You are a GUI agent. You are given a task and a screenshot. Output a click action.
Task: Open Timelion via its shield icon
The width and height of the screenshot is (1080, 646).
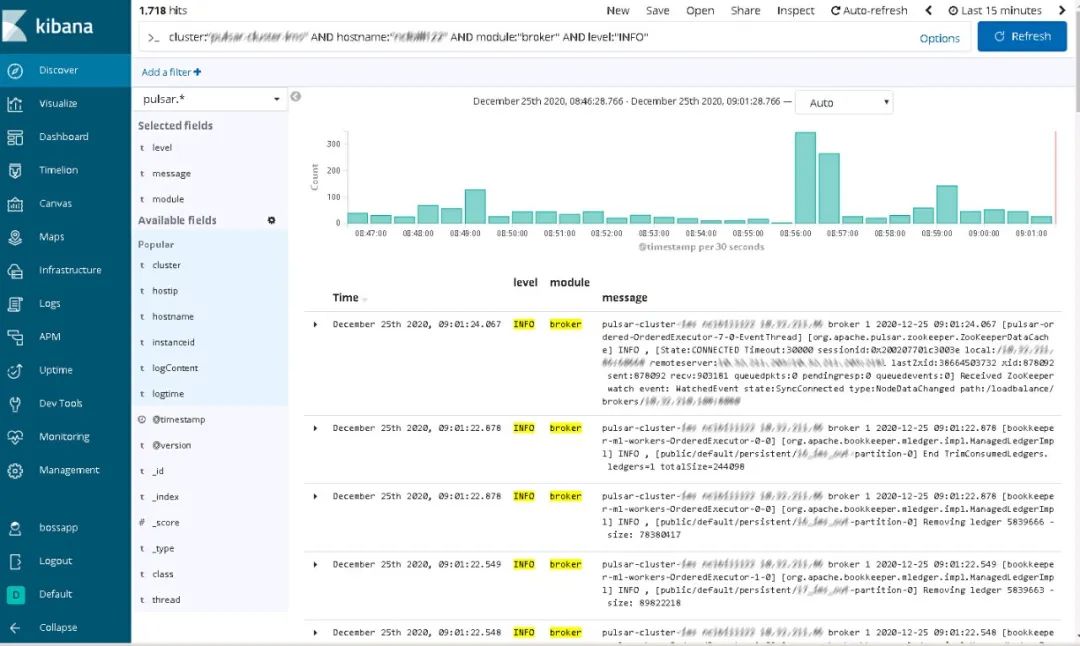(x=15, y=170)
